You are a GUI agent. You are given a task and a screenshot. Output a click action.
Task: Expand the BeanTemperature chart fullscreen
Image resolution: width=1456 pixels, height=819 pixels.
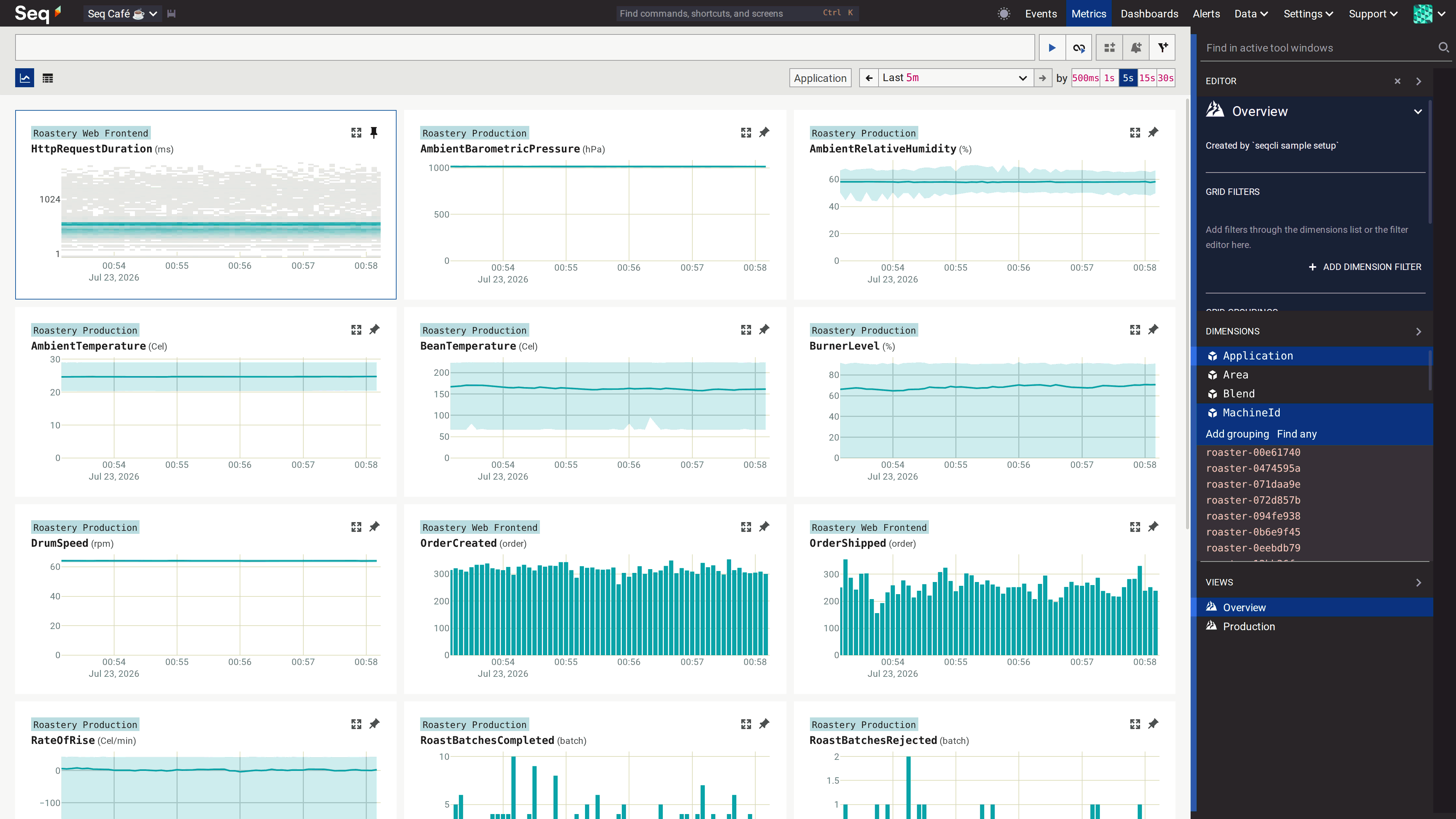coord(746,329)
